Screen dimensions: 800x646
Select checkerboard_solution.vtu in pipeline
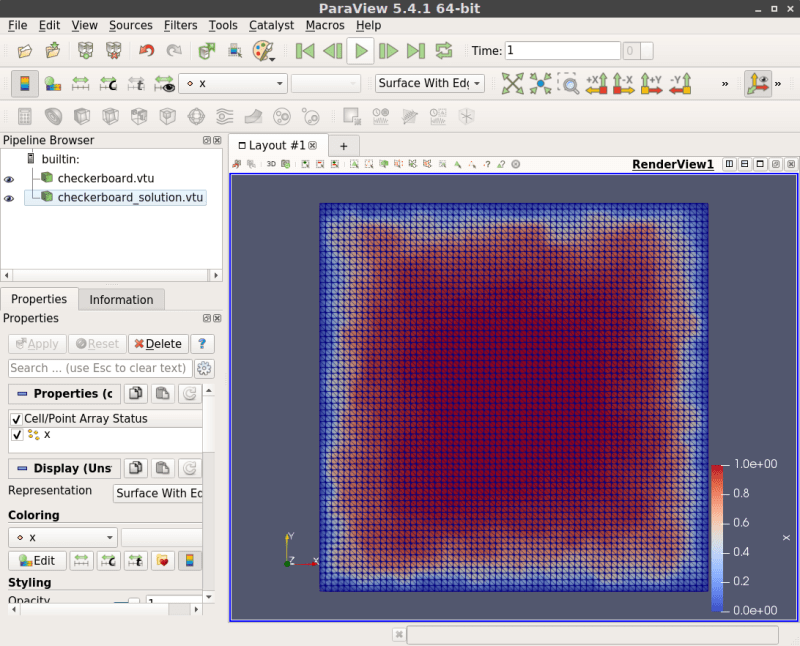coord(130,197)
